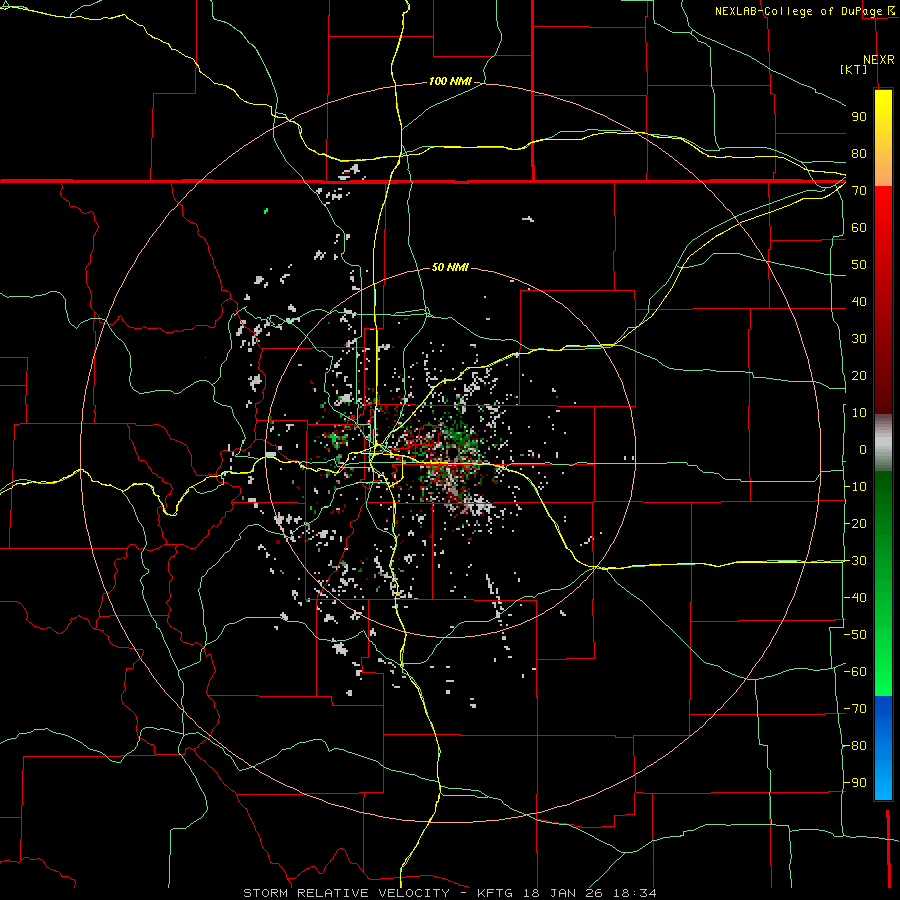The width and height of the screenshot is (900, 900).
Task: Click the 50 NMI range ring label
Action: [450, 267]
